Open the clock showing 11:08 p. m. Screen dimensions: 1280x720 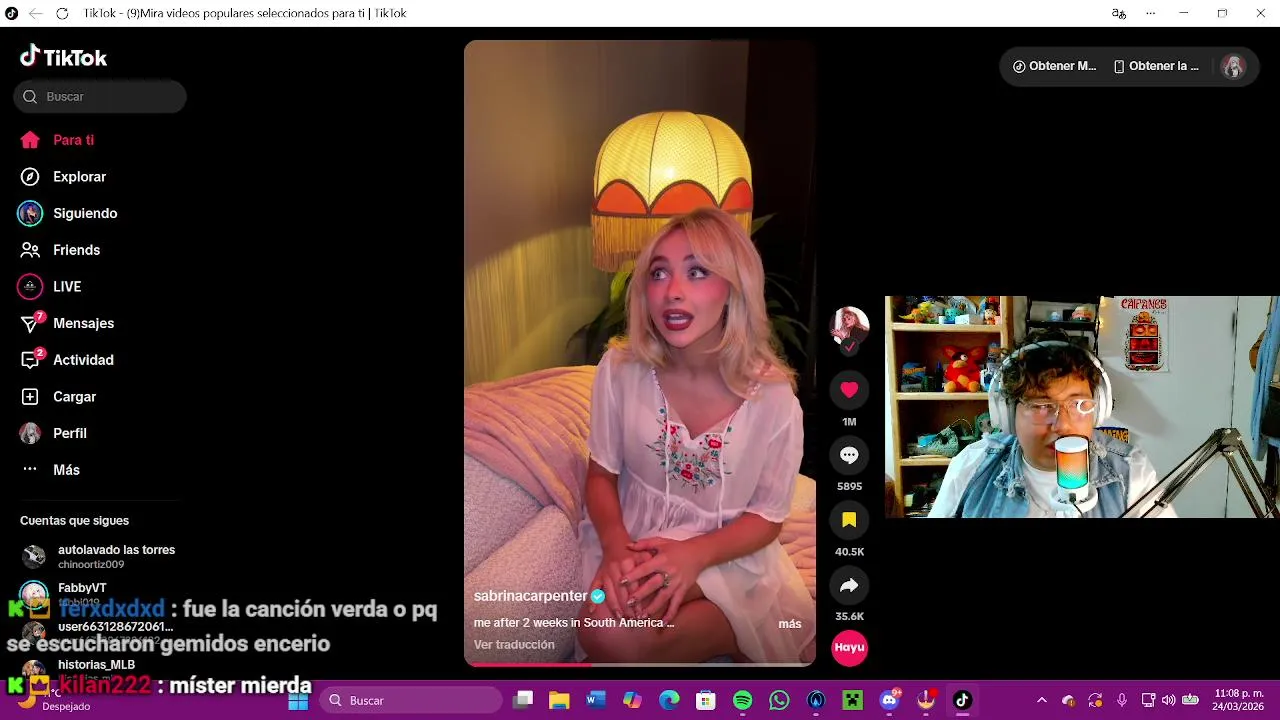1239,701
